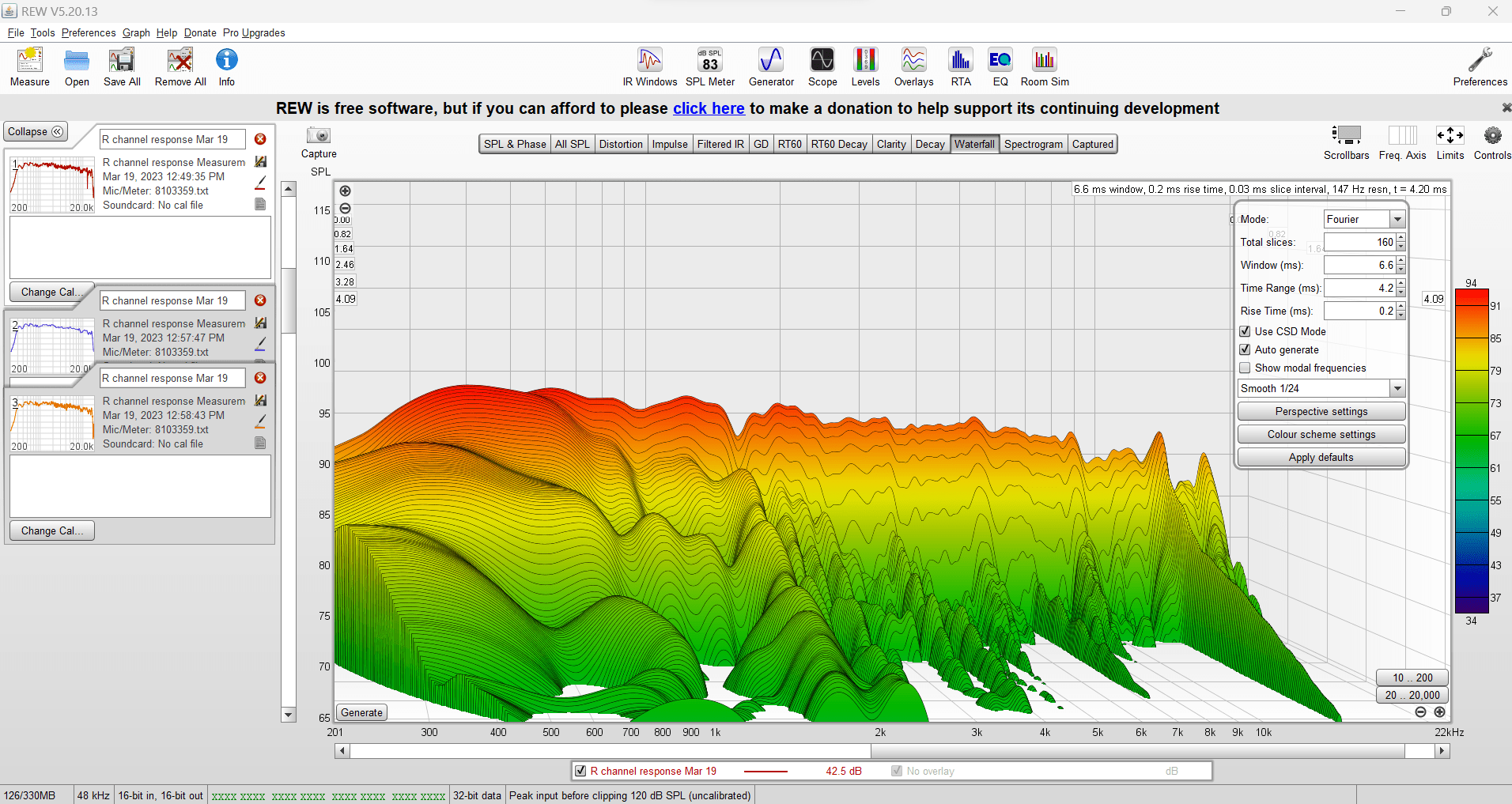The image size is (1512, 804).
Task: Follow the click here donation link
Action: coord(709,108)
